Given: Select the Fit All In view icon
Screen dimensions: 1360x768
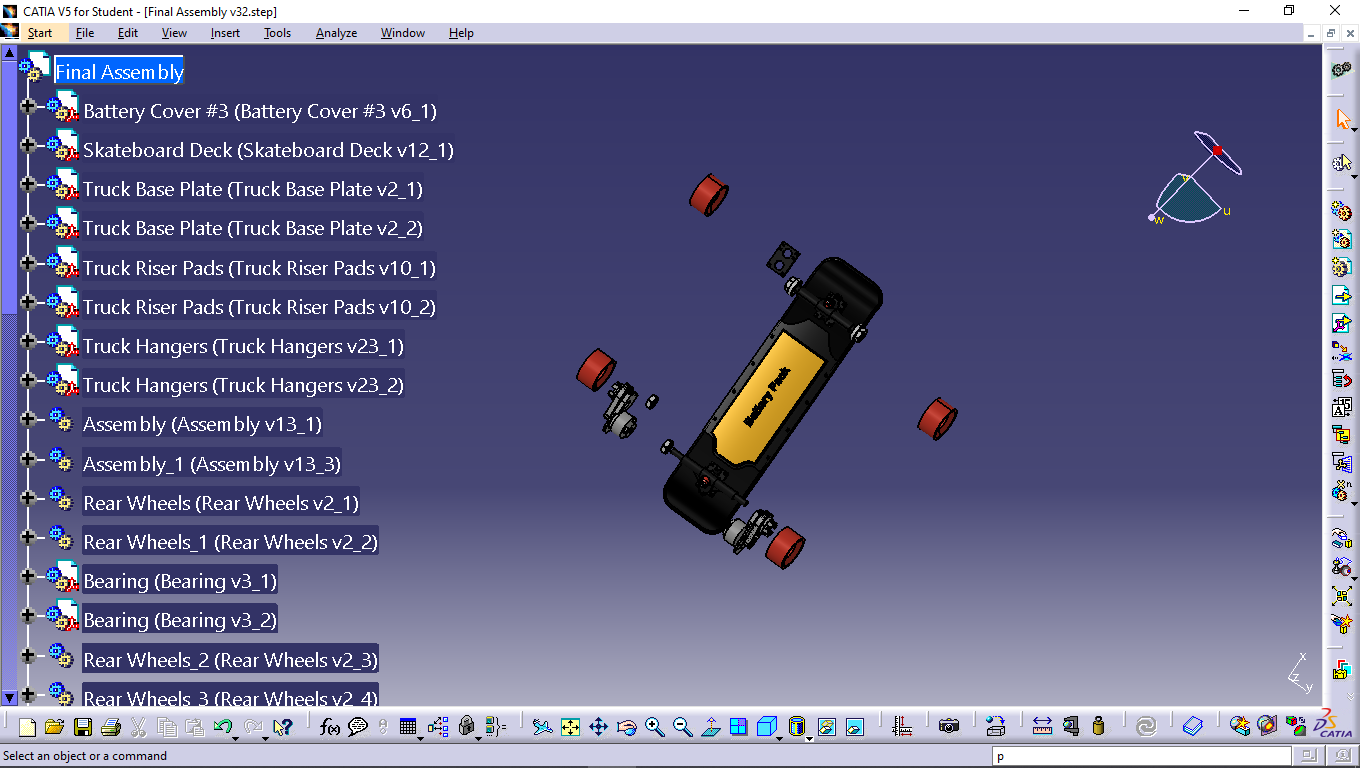Looking at the screenshot, I should tap(570, 727).
